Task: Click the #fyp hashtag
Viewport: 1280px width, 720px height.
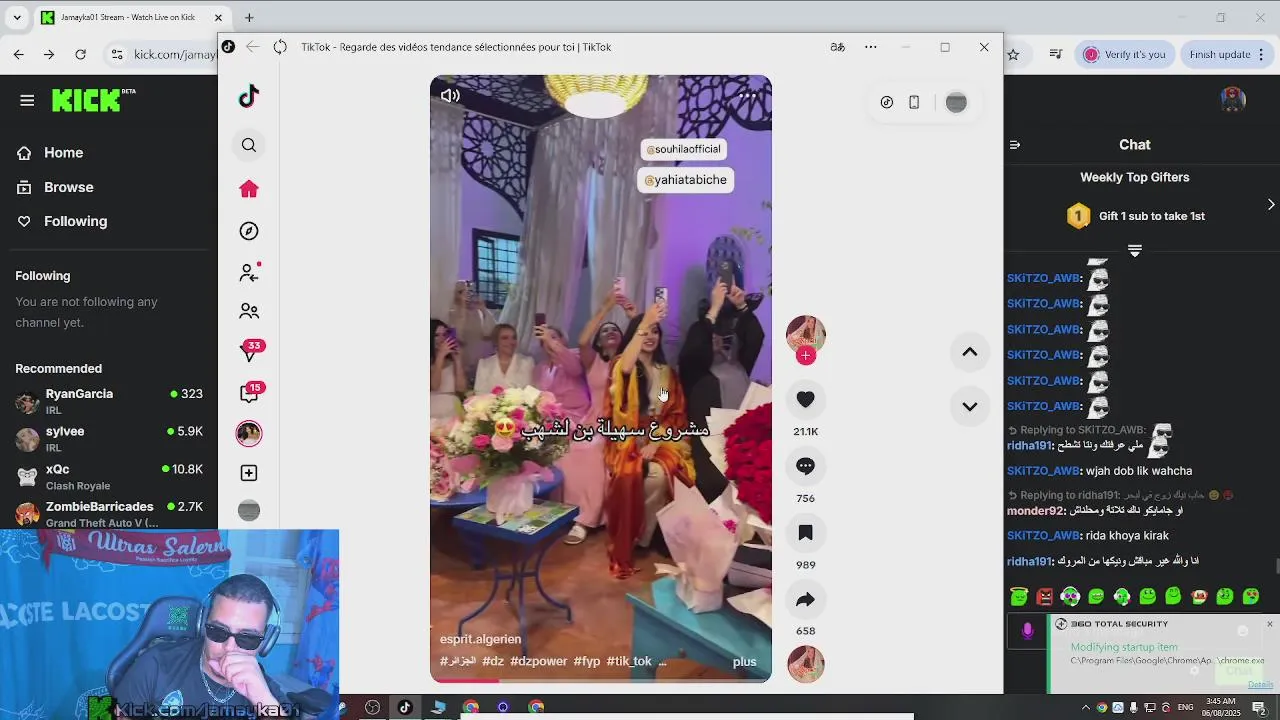Action: [587, 662]
